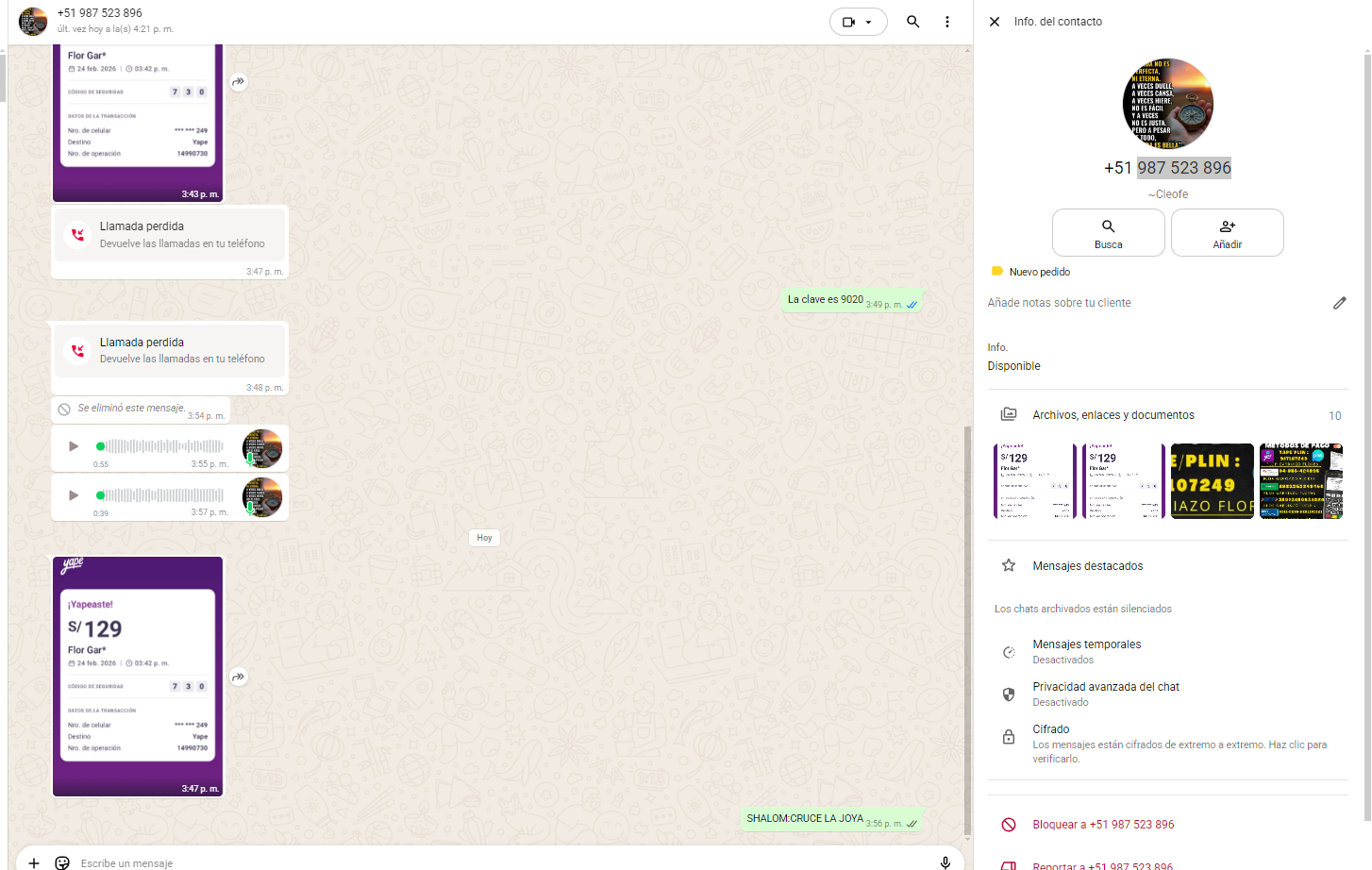
Task: Seek within the 0:55 voice message waveform
Action: 162,446
